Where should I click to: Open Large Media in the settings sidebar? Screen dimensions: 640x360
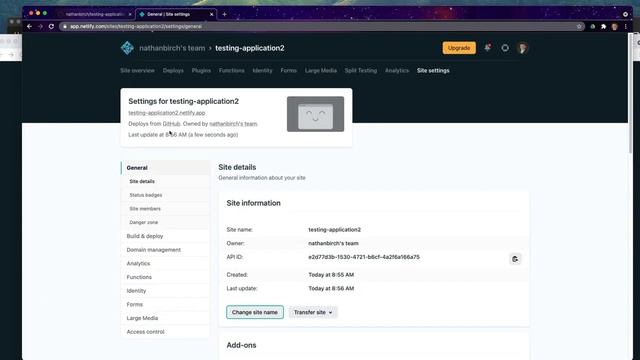point(165,318)
